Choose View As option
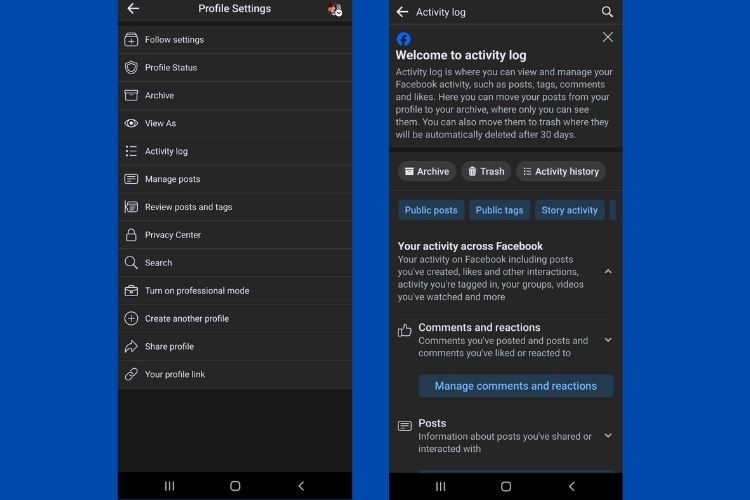Image resolution: width=750 pixels, height=500 pixels. coord(235,123)
